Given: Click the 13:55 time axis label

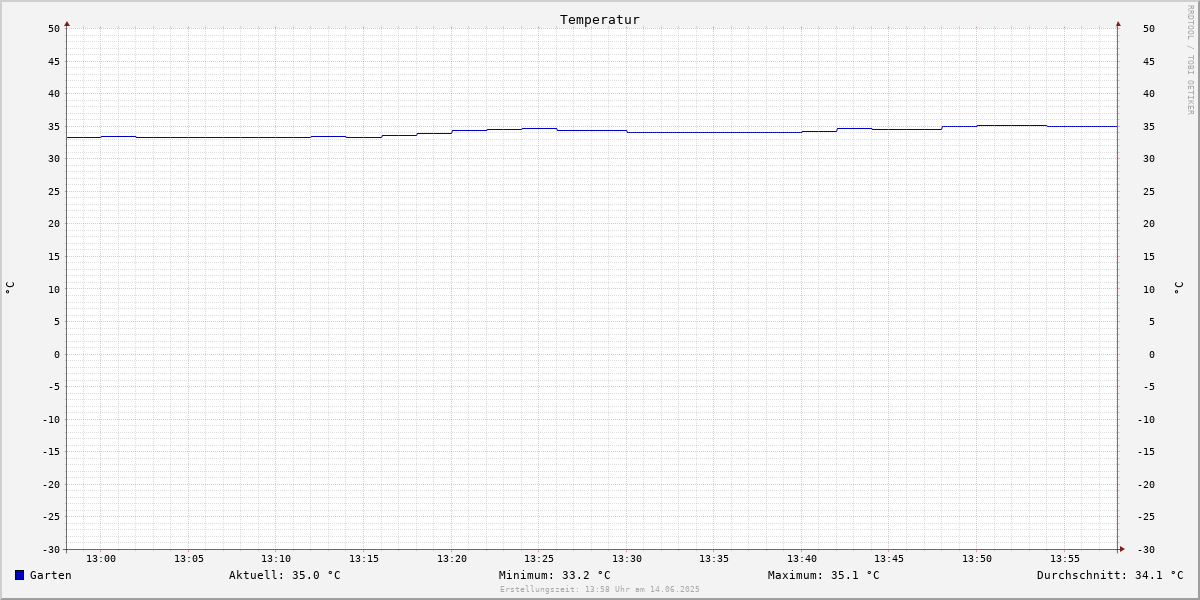Looking at the screenshot, I should point(1065,558).
